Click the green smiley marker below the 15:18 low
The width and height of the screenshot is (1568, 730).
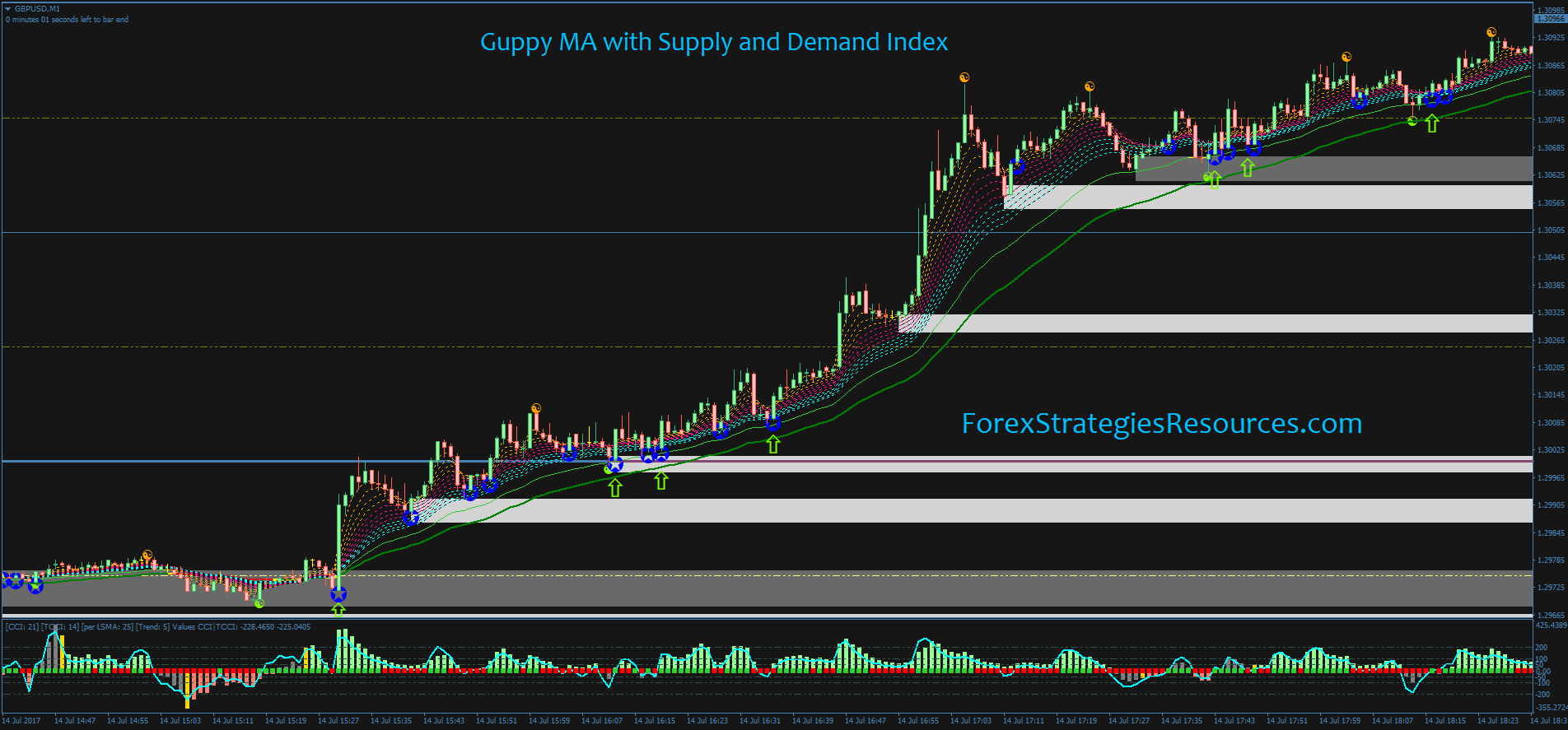click(x=259, y=603)
